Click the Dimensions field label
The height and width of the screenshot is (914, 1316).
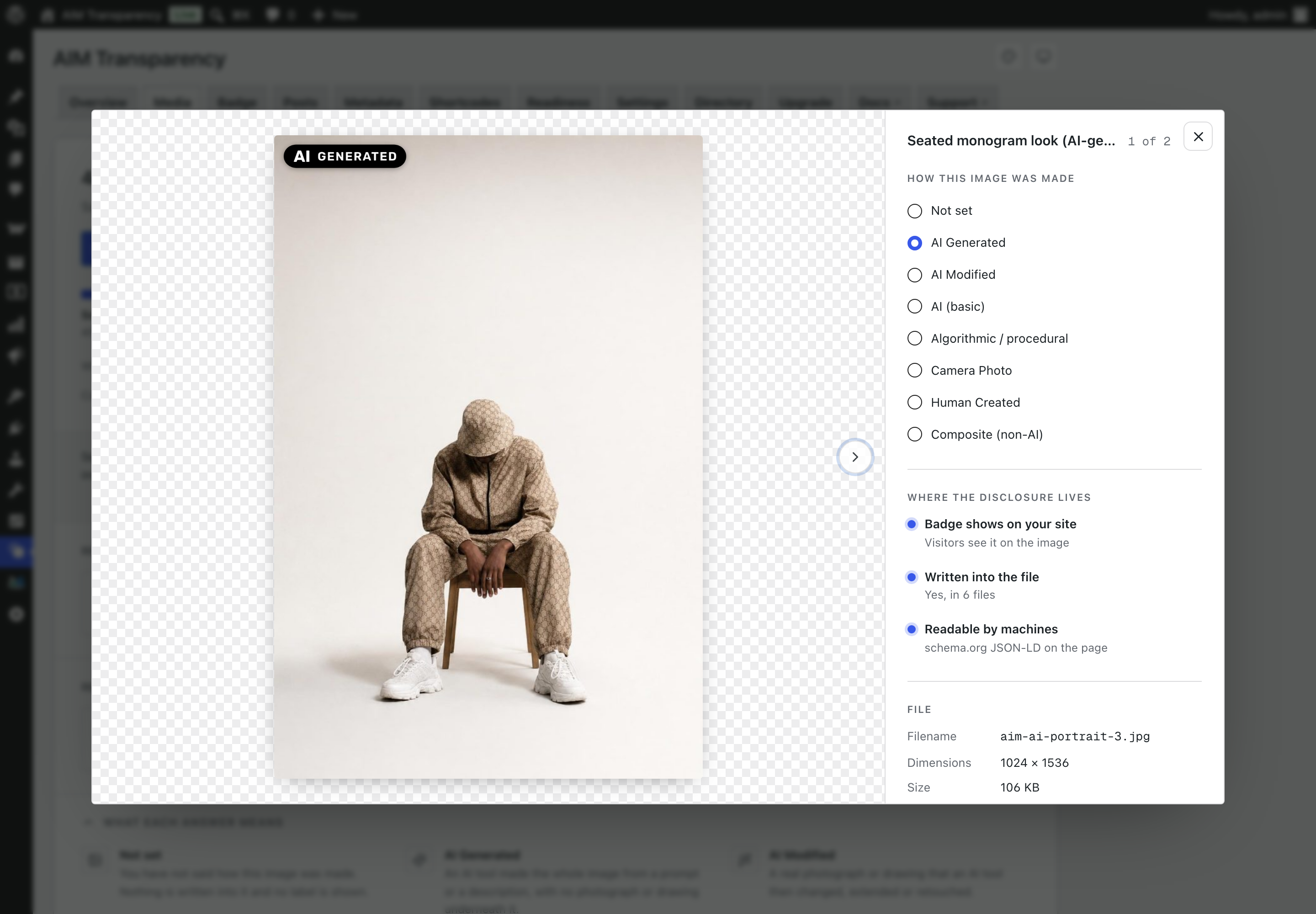[x=939, y=763]
